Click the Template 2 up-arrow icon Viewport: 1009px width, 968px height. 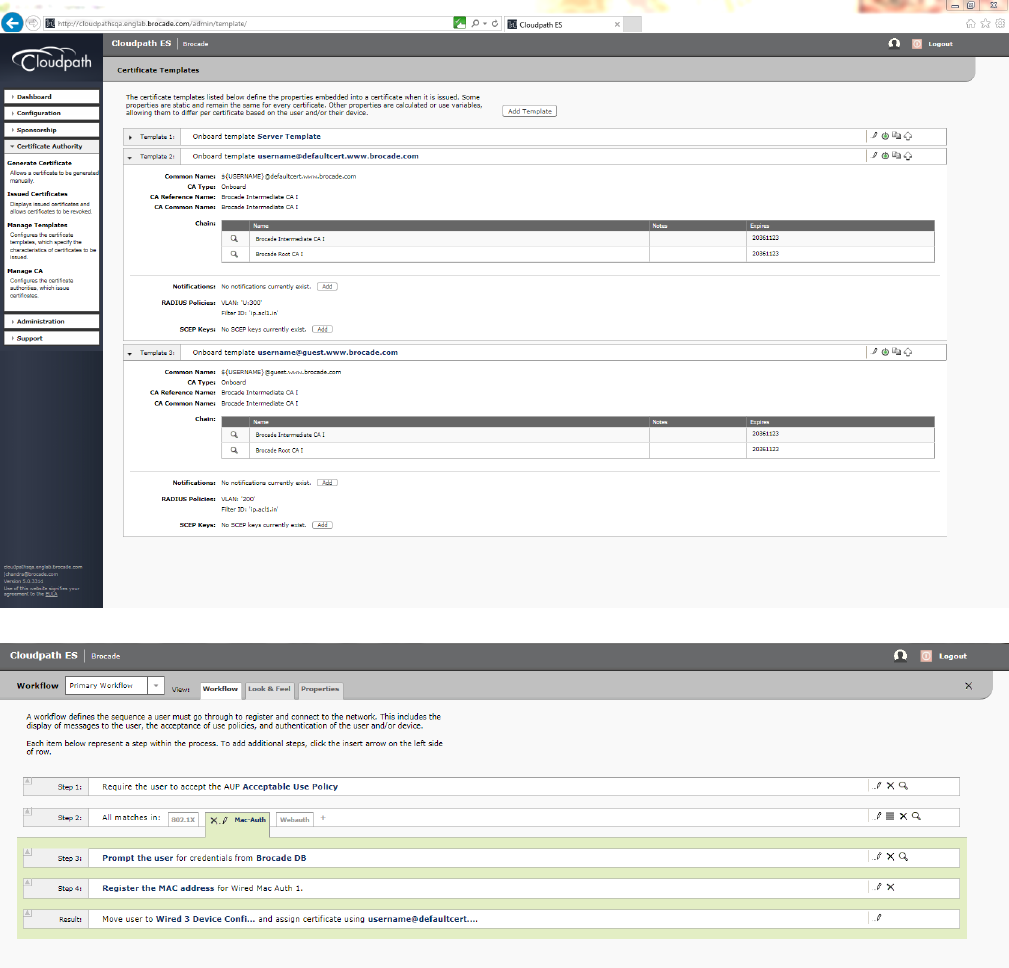[x=908, y=156]
